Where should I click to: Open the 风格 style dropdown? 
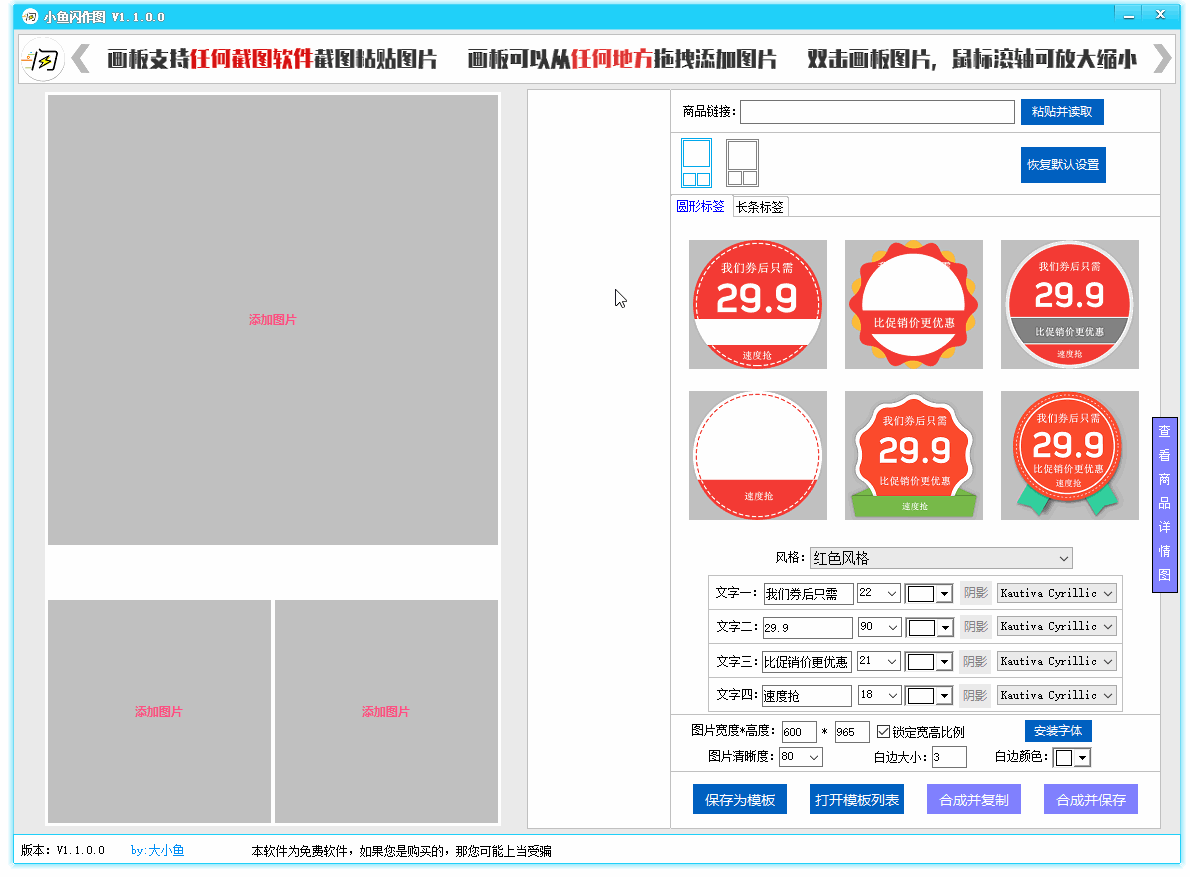(x=940, y=558)
